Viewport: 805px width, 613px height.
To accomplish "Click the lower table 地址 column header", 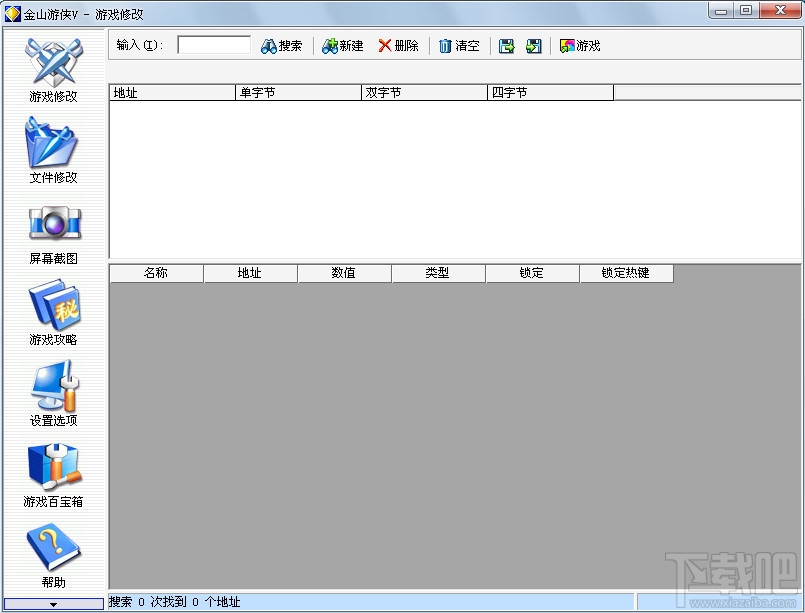I will [x=250, y=273].
